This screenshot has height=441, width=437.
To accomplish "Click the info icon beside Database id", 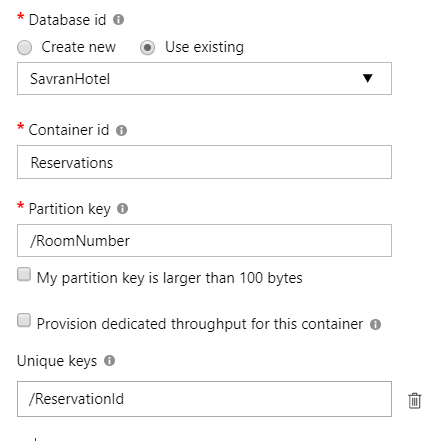I will tap(118, 20).
